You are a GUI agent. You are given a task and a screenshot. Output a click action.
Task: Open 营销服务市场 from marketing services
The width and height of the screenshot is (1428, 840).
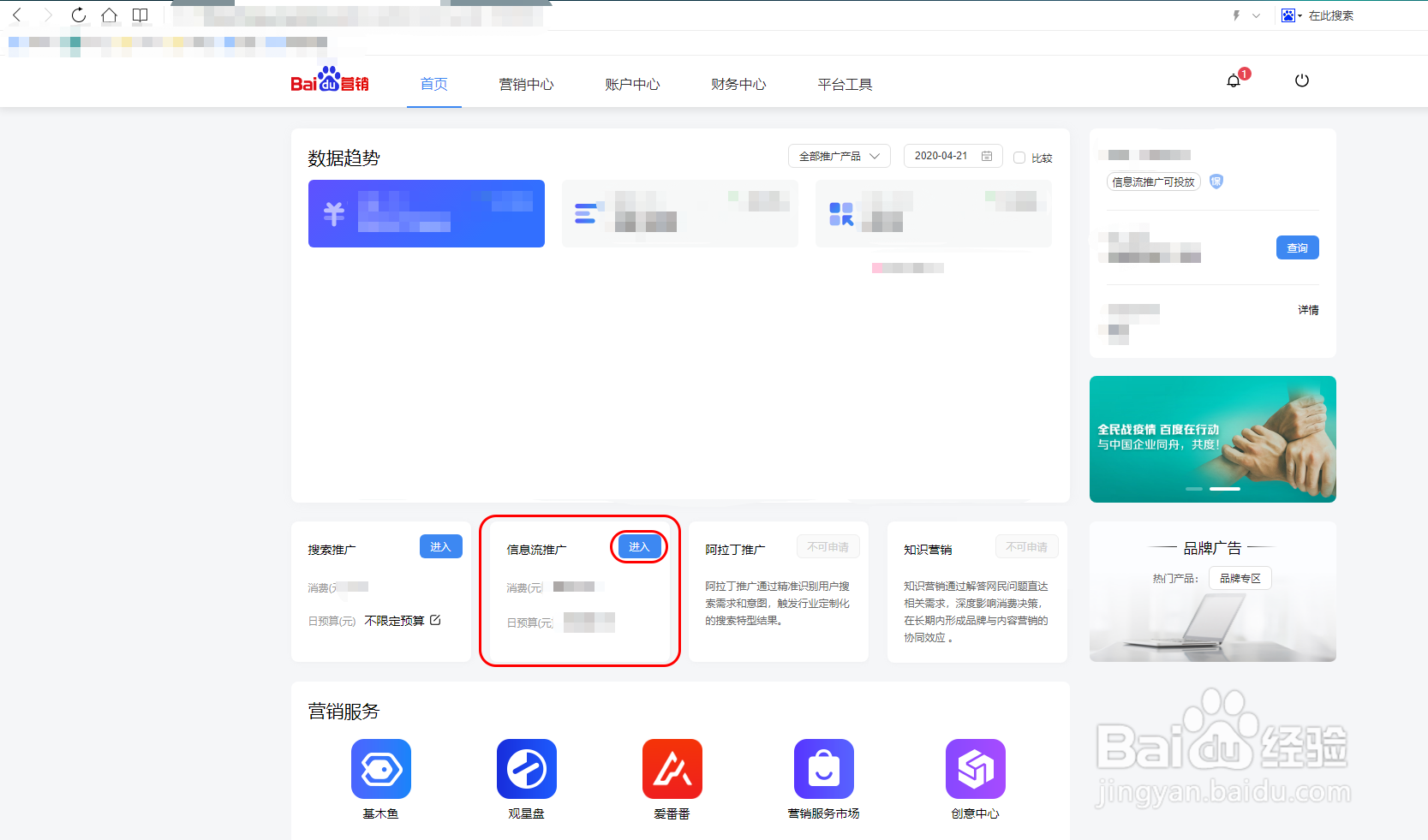(x=823, y=769)
